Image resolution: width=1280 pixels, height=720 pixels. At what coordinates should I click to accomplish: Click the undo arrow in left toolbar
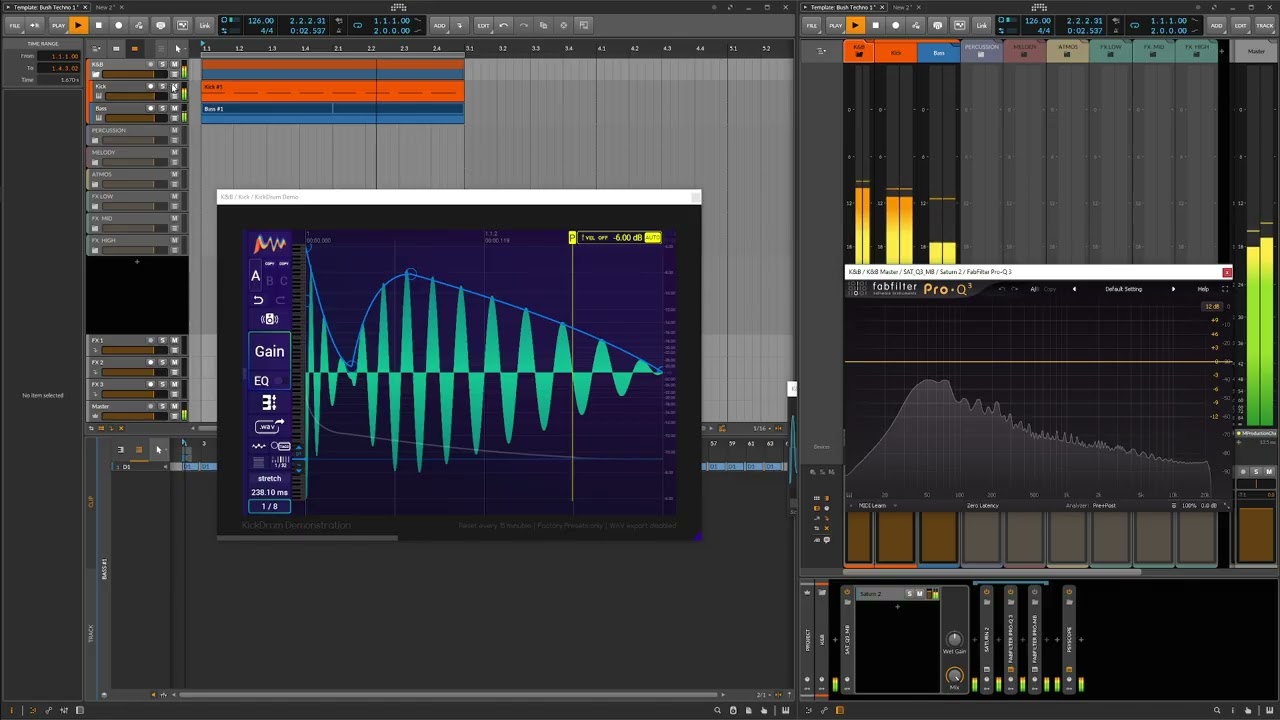coord(503,25)
